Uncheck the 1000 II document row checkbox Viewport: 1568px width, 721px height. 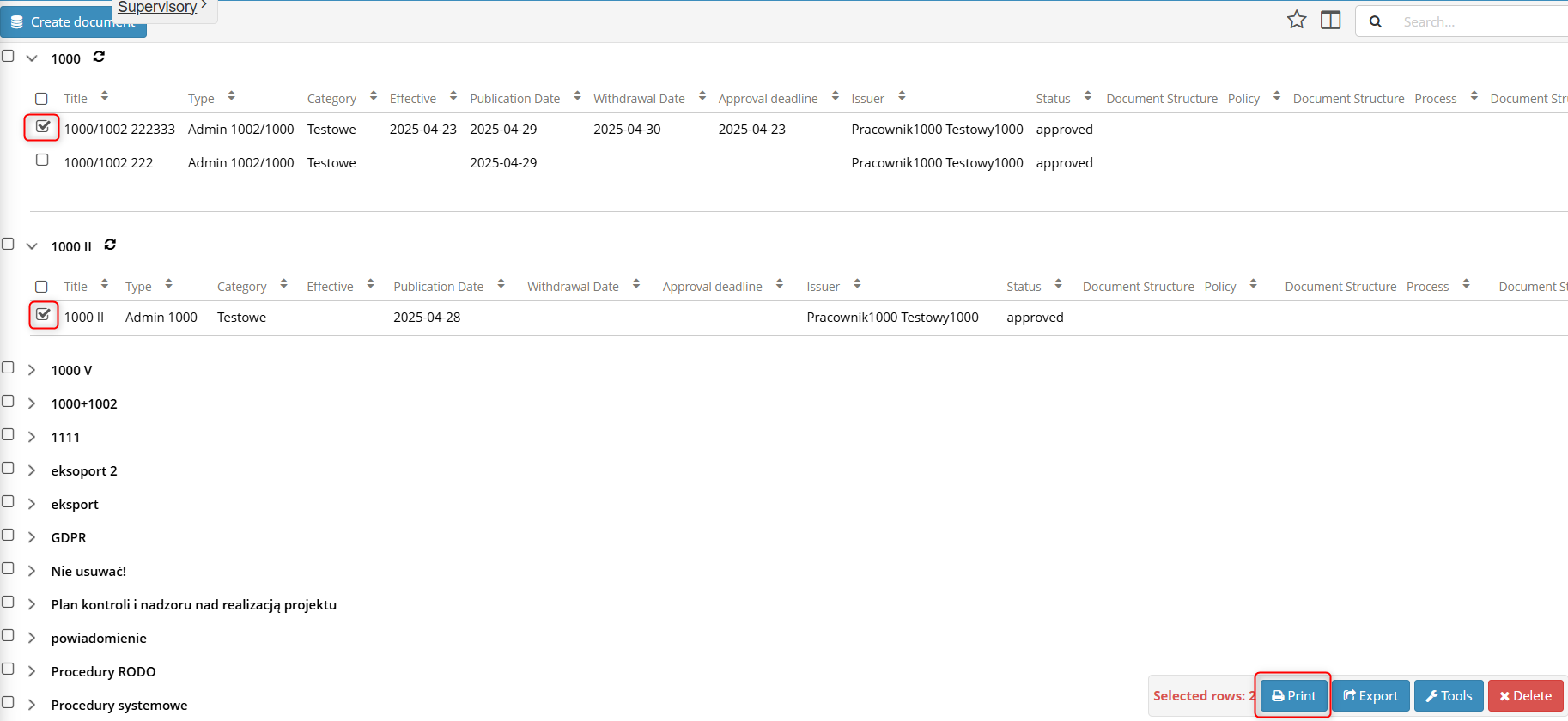click(x=42, y=315)
